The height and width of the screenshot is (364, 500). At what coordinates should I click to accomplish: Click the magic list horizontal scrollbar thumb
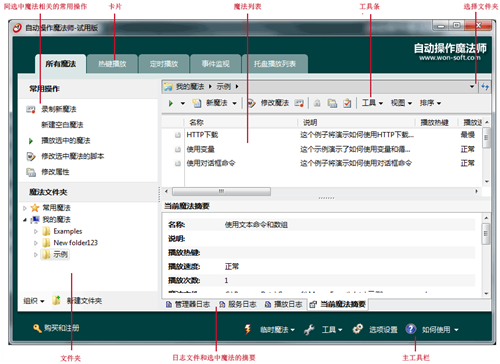pos(221,191)
